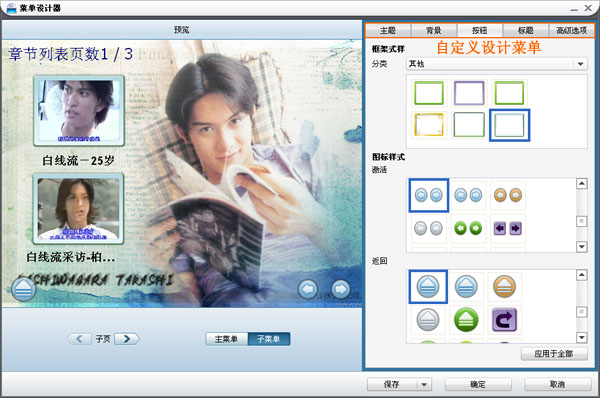Viewport: 600px width, 398px height.
Task: Select the purple frame style
Action: 469,93
